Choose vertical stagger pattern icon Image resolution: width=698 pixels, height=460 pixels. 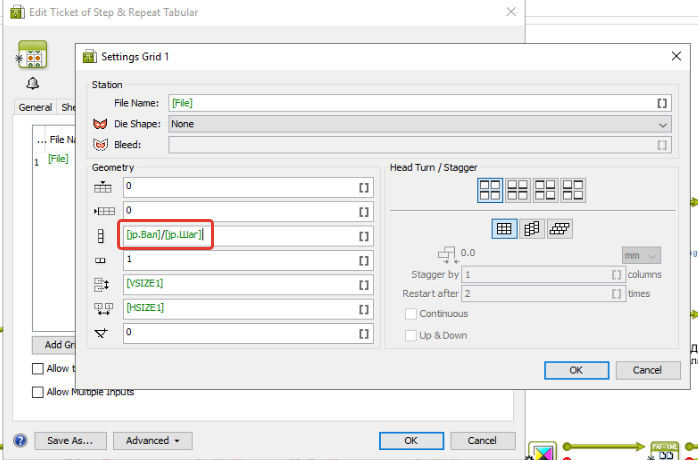click(x=532, y=229)
